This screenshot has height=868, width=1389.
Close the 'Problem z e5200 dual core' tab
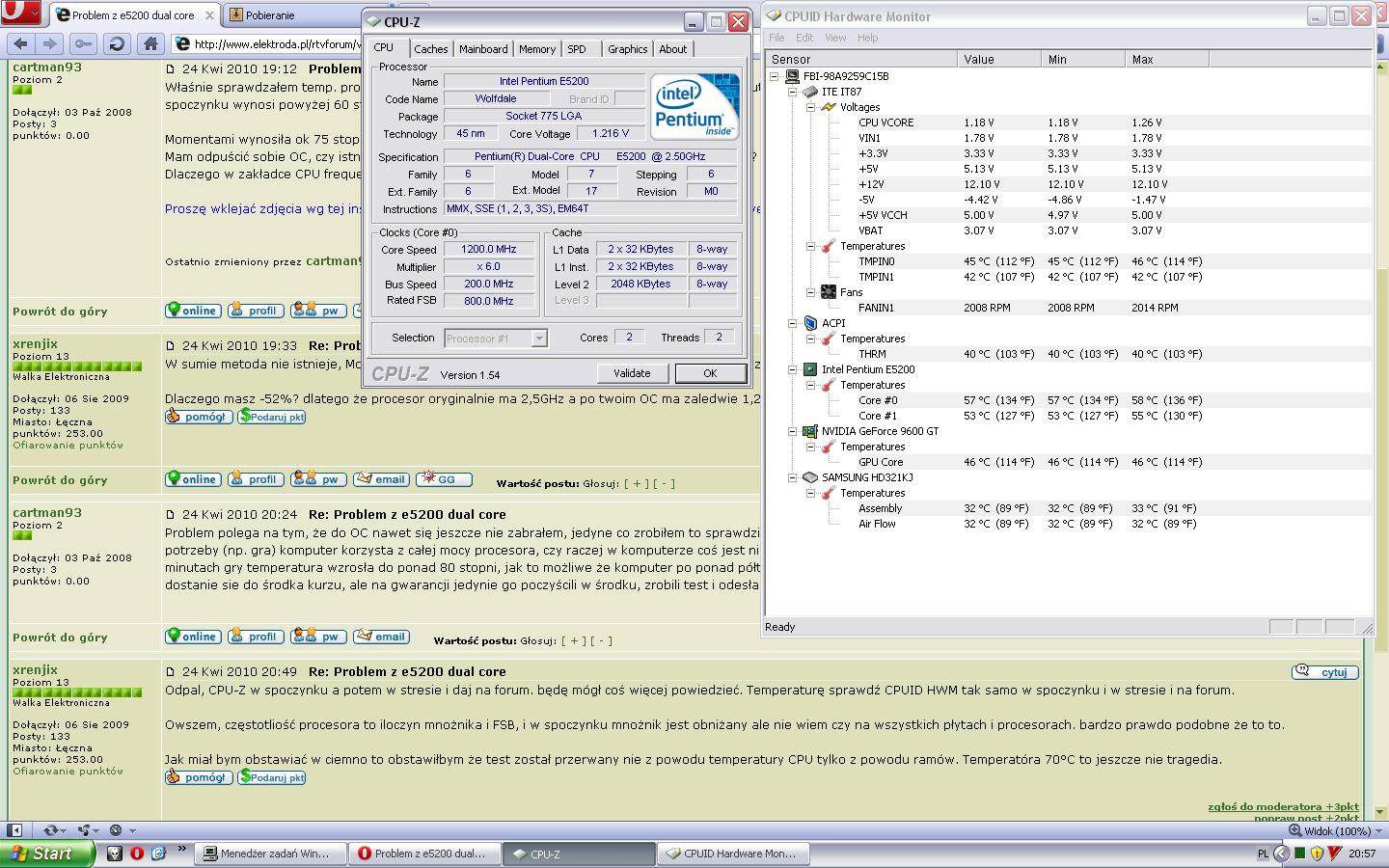(209, 15)
